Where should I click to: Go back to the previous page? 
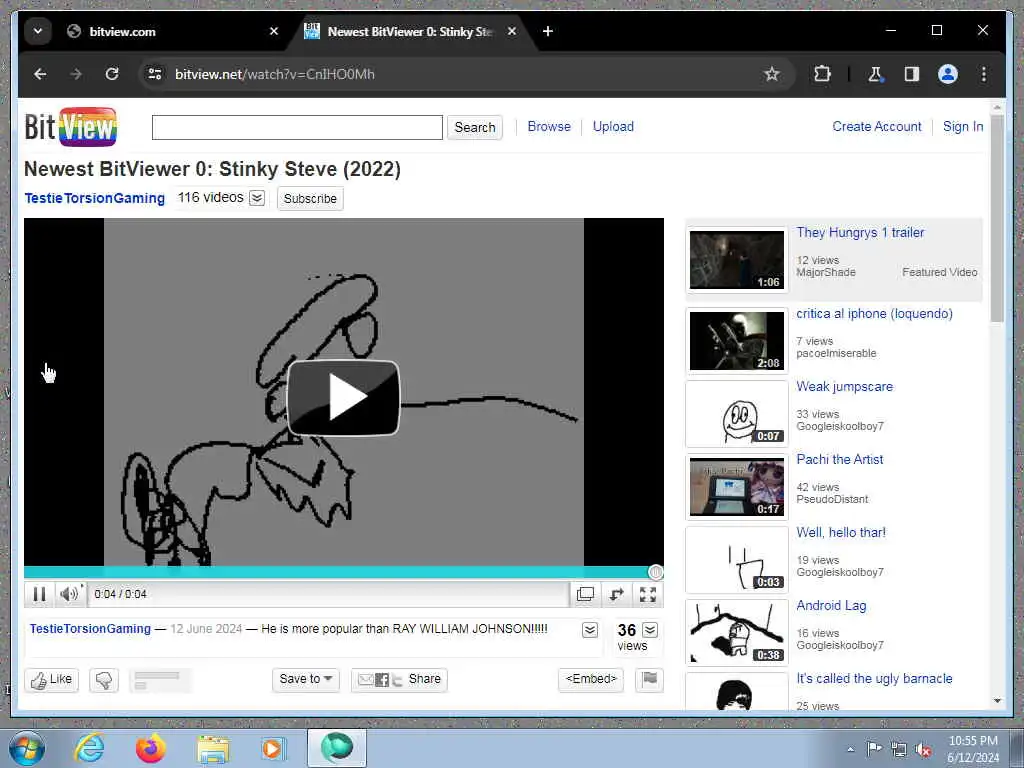click(x=40, y=74)
